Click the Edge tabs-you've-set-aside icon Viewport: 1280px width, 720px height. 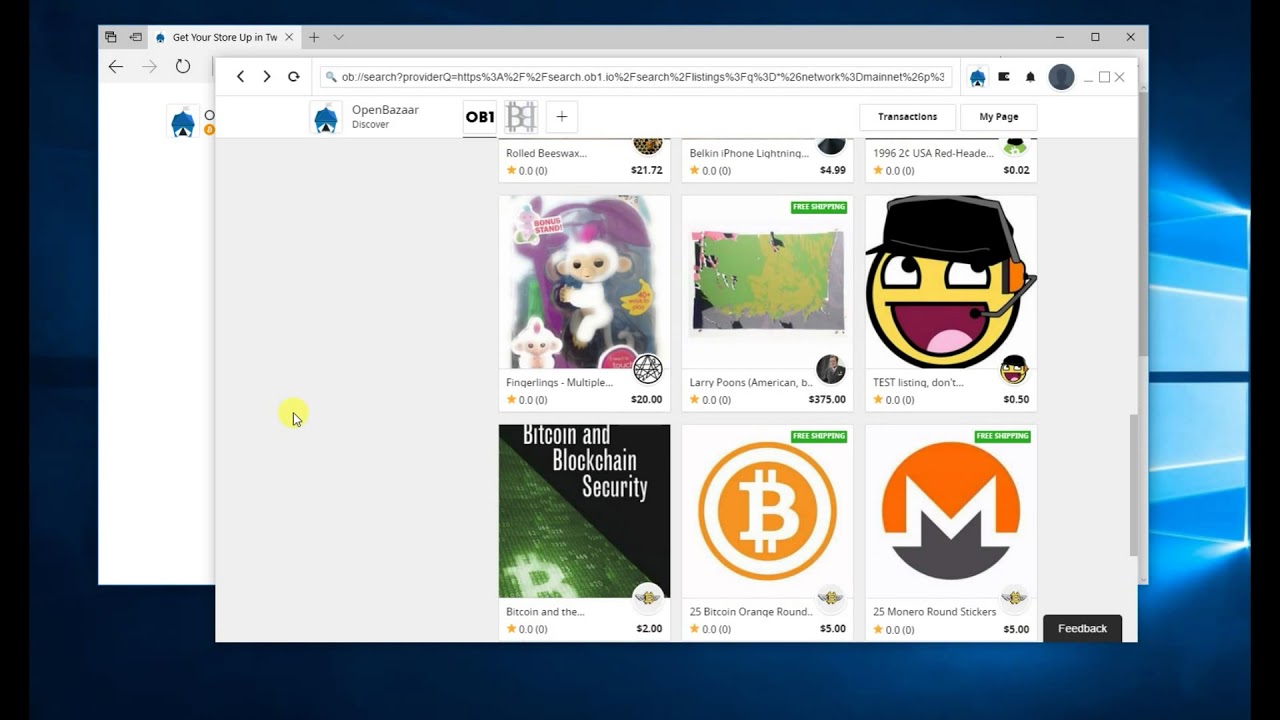tap(111, 37)
